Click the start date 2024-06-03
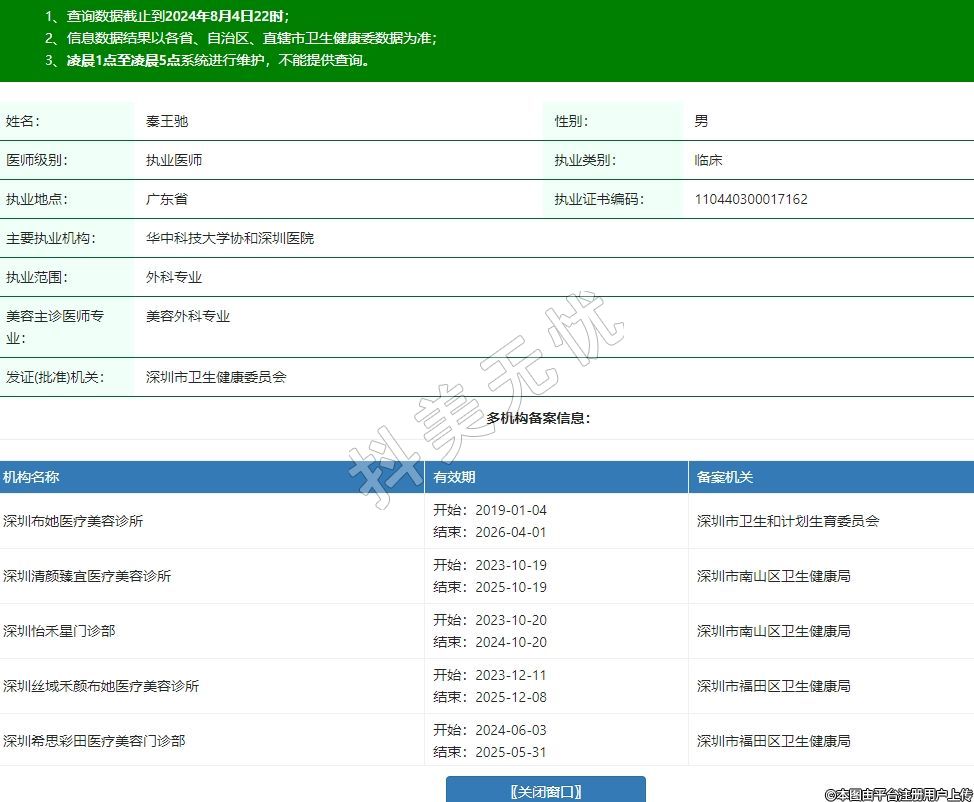 (511, 730)
